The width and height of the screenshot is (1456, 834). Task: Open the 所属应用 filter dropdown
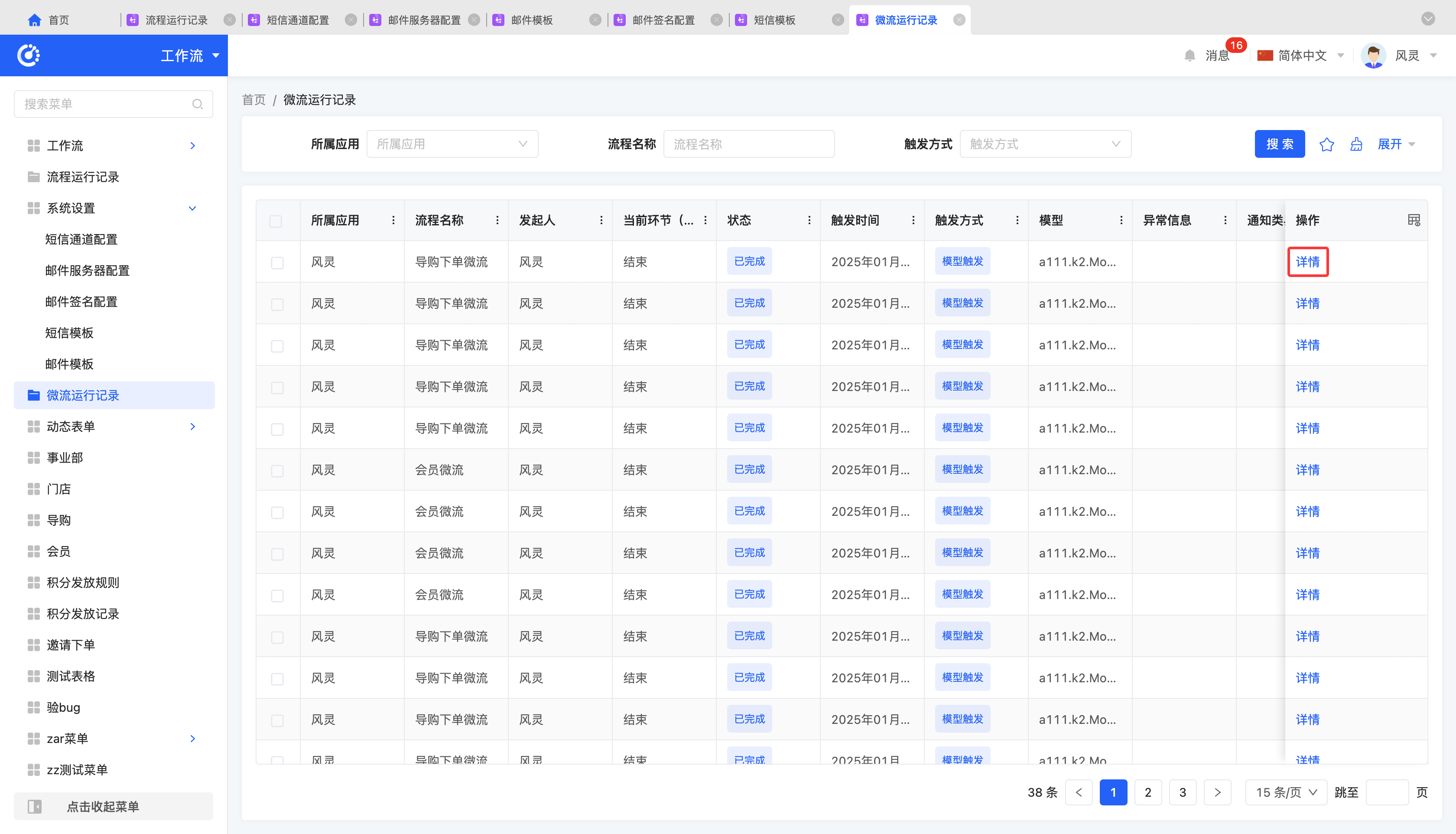[452, 144]
